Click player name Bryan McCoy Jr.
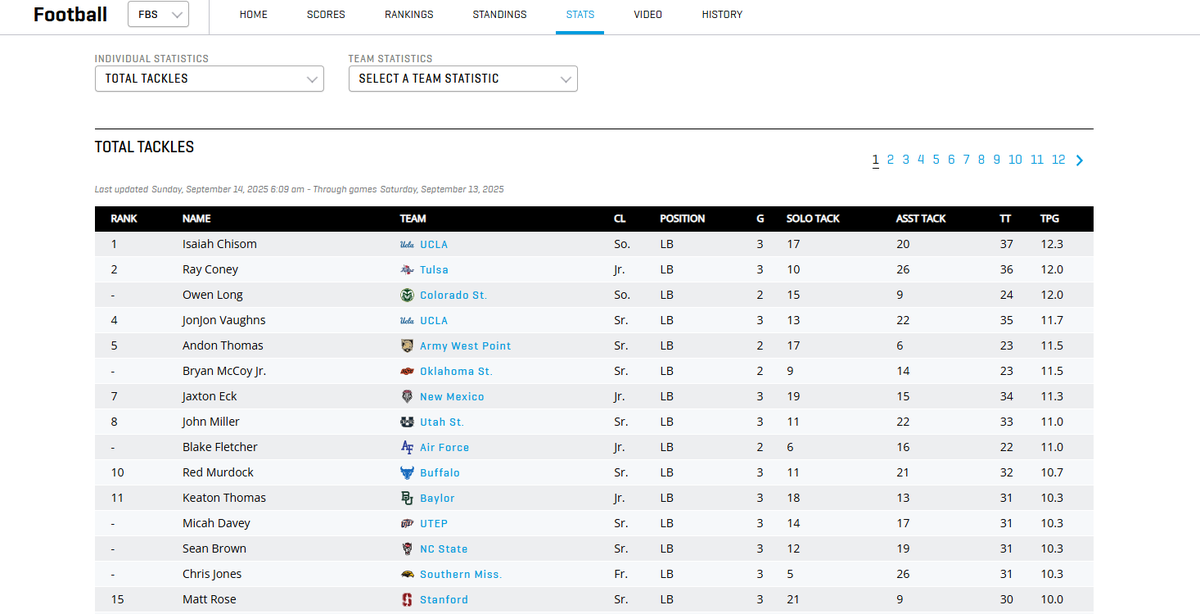 click(224, 371)
